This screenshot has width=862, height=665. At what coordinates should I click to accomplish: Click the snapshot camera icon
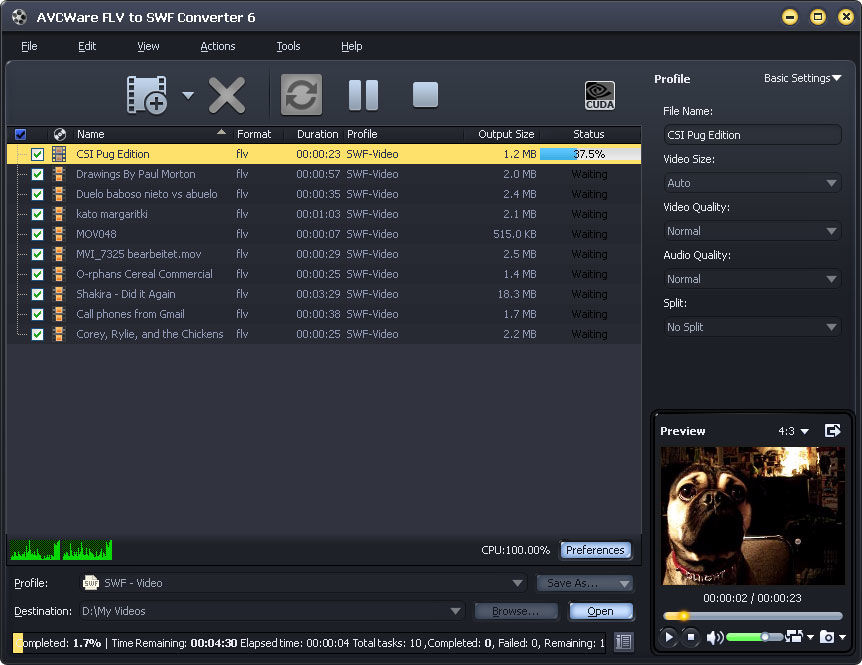(x=827, y=637)
